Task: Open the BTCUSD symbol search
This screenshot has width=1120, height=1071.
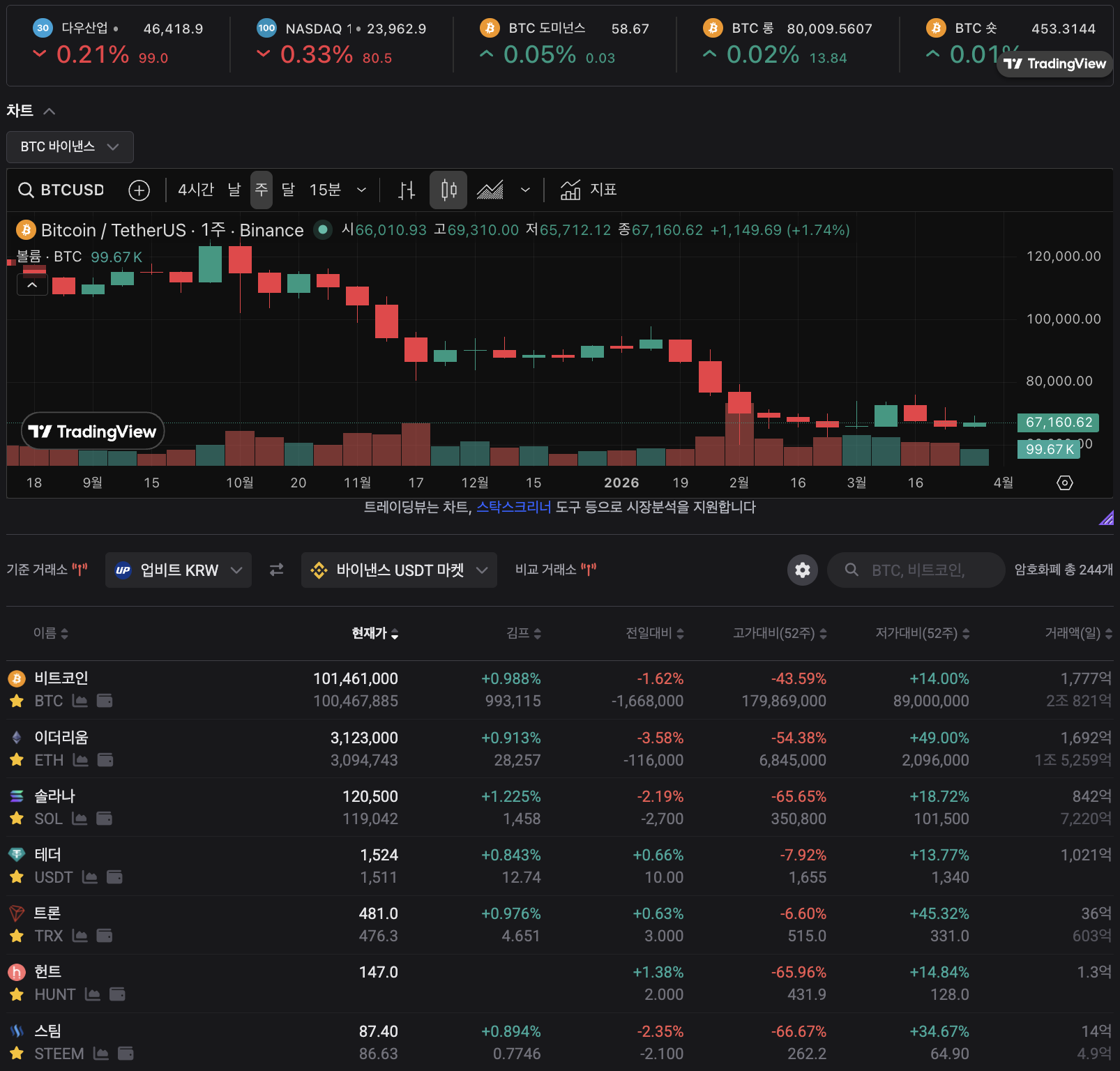Action: [61, 190]
